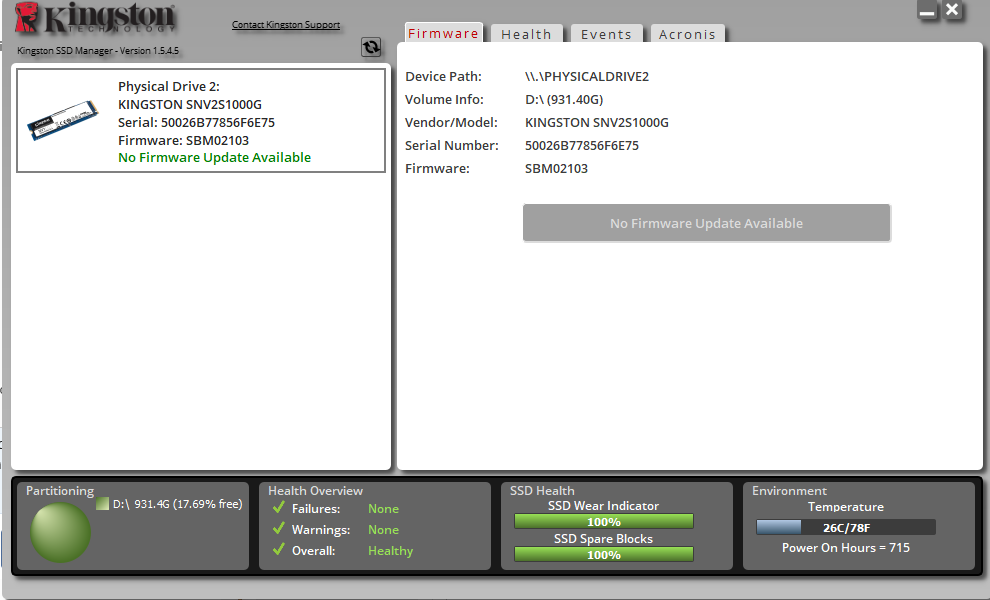Viewport: 990px width, 600px height.
Task: Click the Failures green checkmark icon
Action: point(278,507)
